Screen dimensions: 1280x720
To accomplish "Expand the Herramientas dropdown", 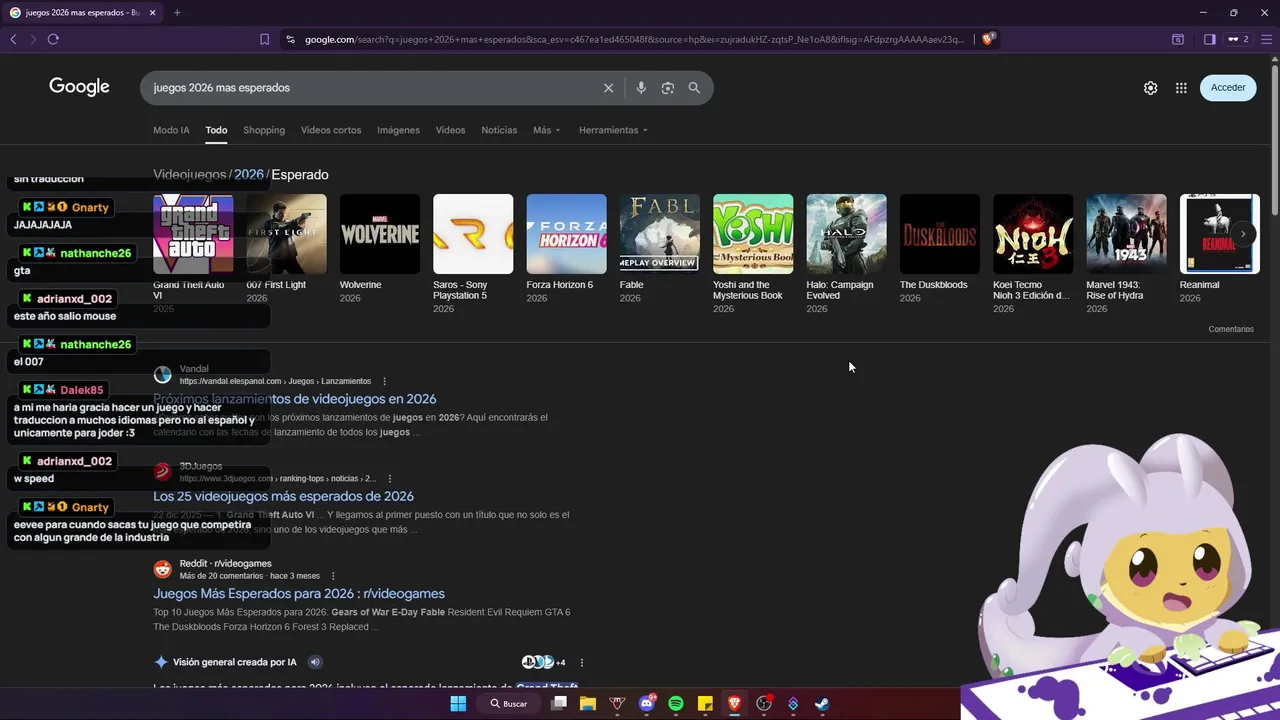I will 613,130.
